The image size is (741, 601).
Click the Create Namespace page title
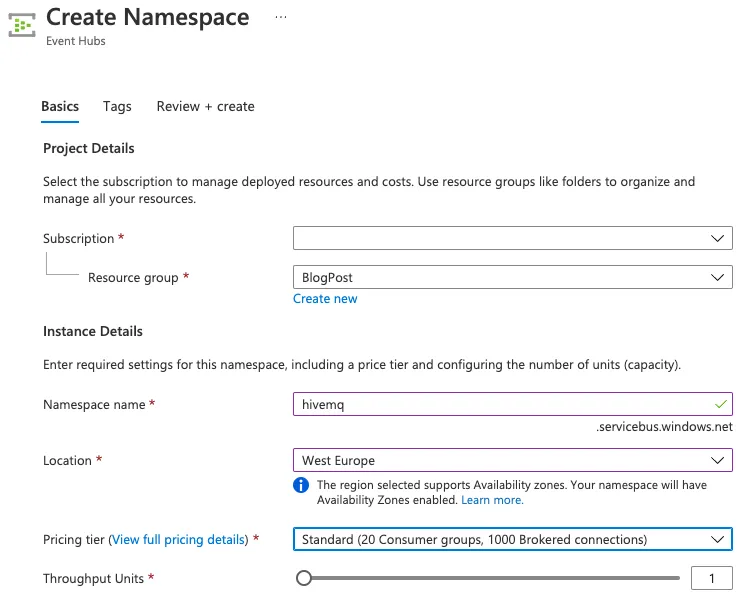147,17
